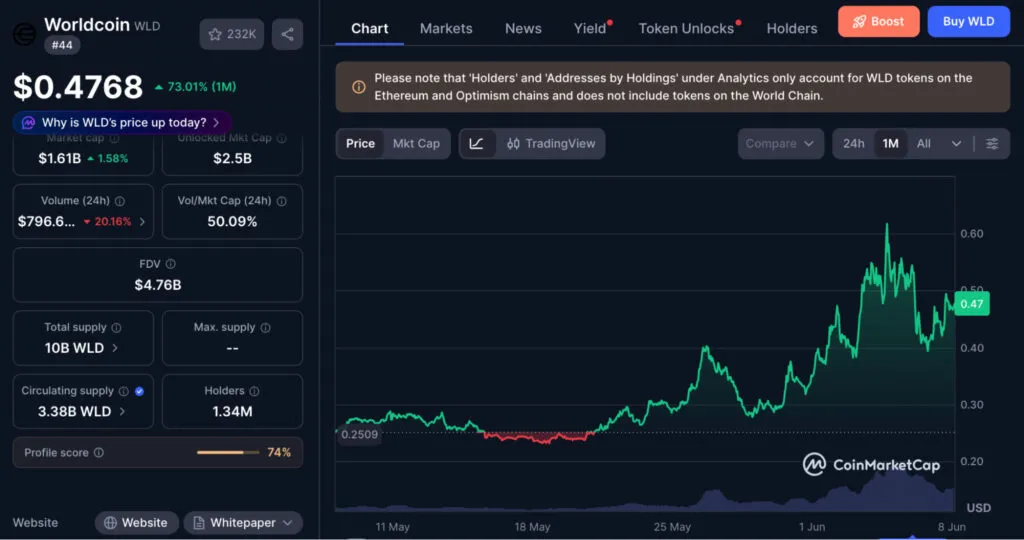1024x540 pixels.
Task: Click the Boost button
Action: click(878, 22)
